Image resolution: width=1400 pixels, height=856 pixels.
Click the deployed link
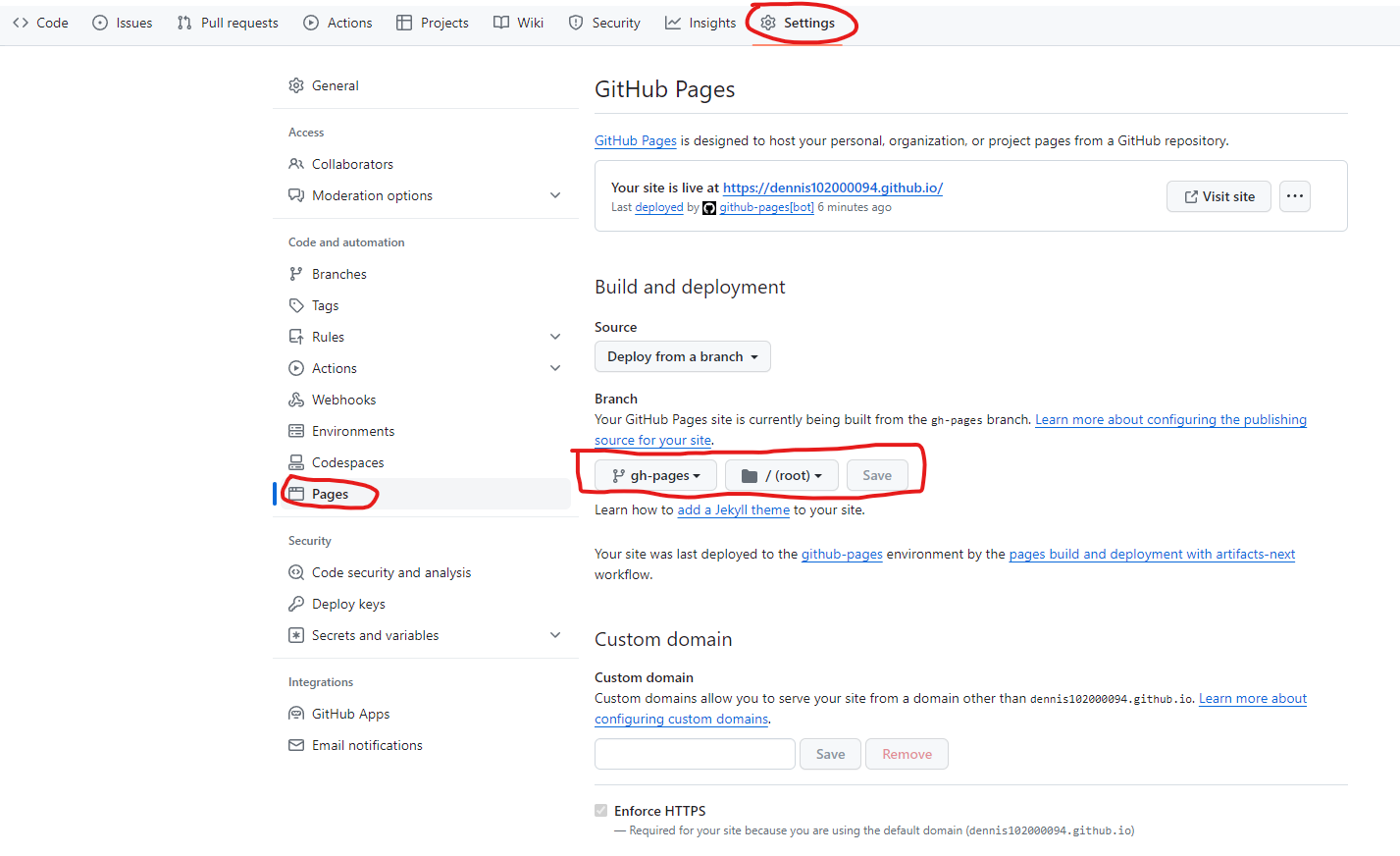click(x=659, y=207)
